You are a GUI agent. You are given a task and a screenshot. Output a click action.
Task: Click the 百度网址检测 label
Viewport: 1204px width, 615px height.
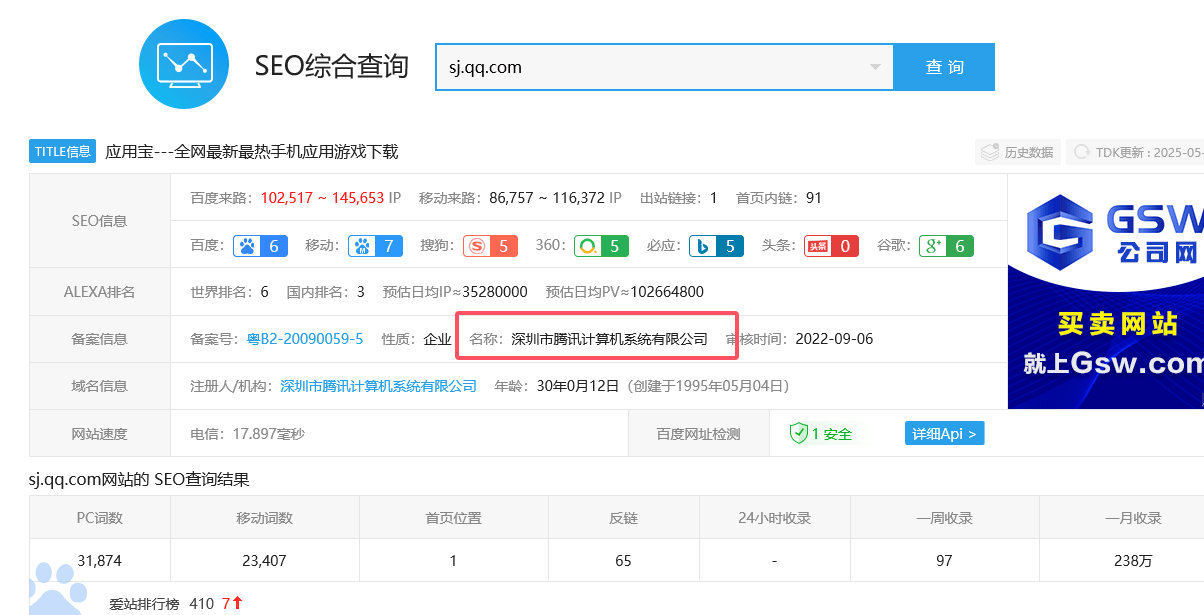coord(698,434)
